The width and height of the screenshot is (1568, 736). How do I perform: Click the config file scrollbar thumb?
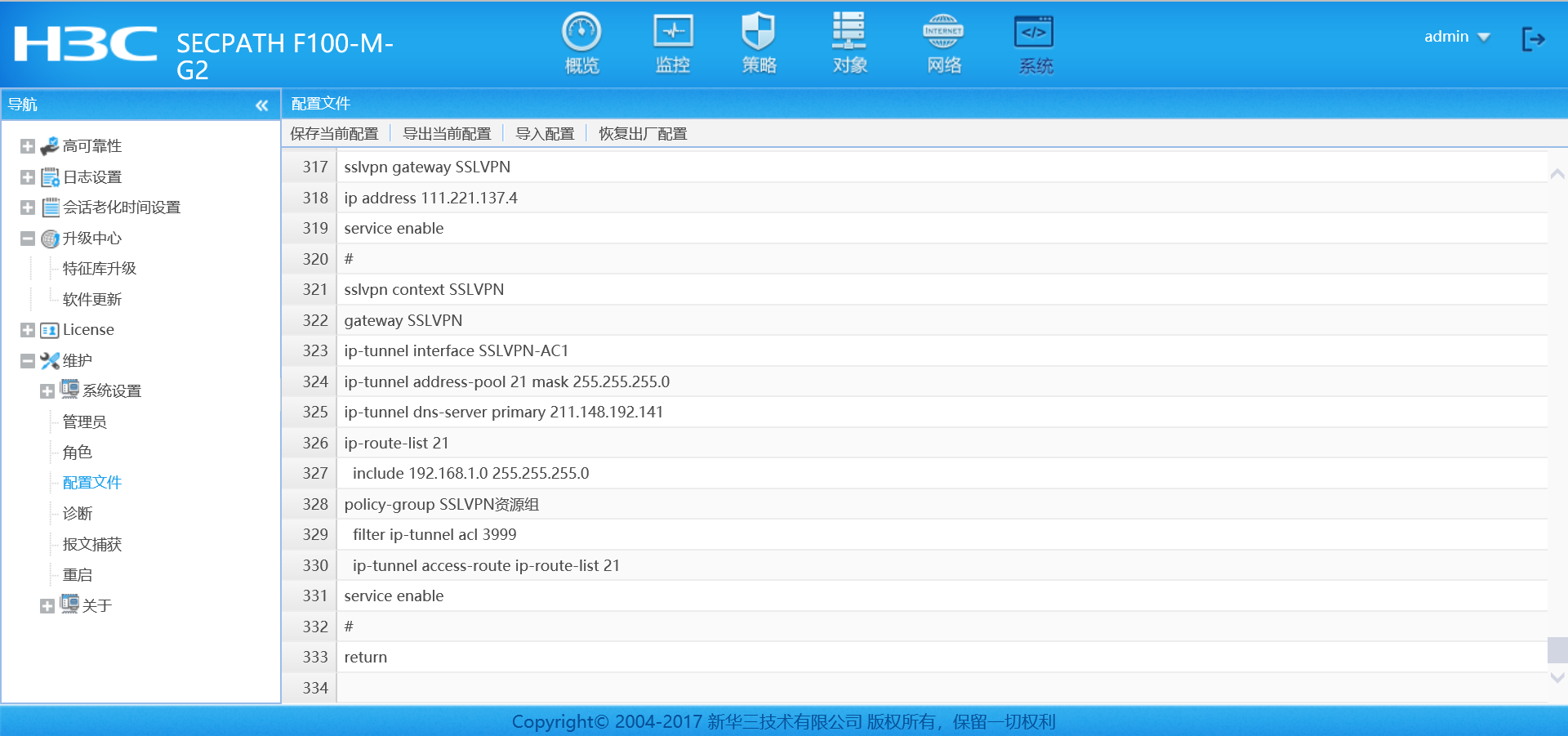[x=1557, y=650]
